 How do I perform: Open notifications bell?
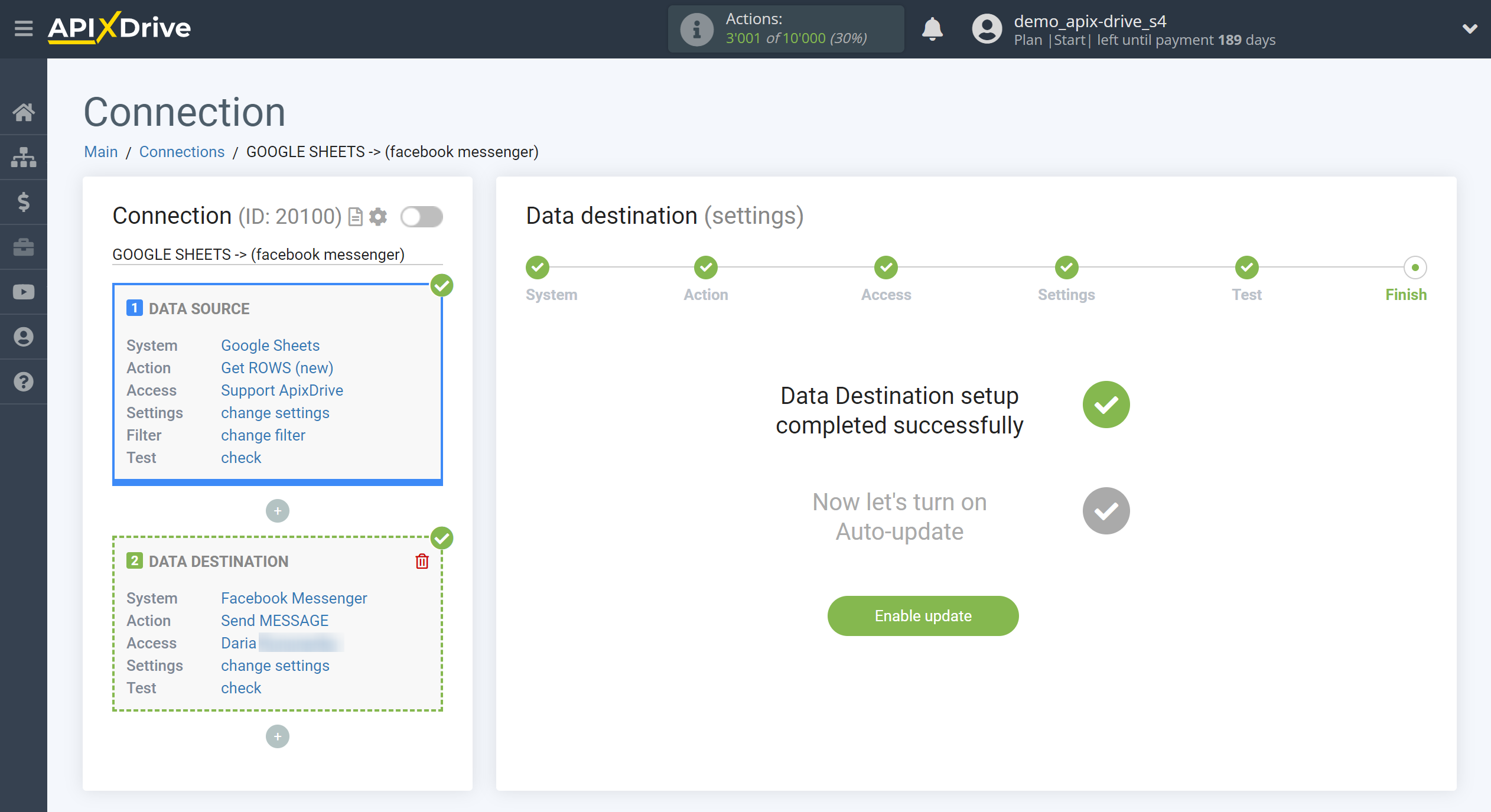(932, 29)
